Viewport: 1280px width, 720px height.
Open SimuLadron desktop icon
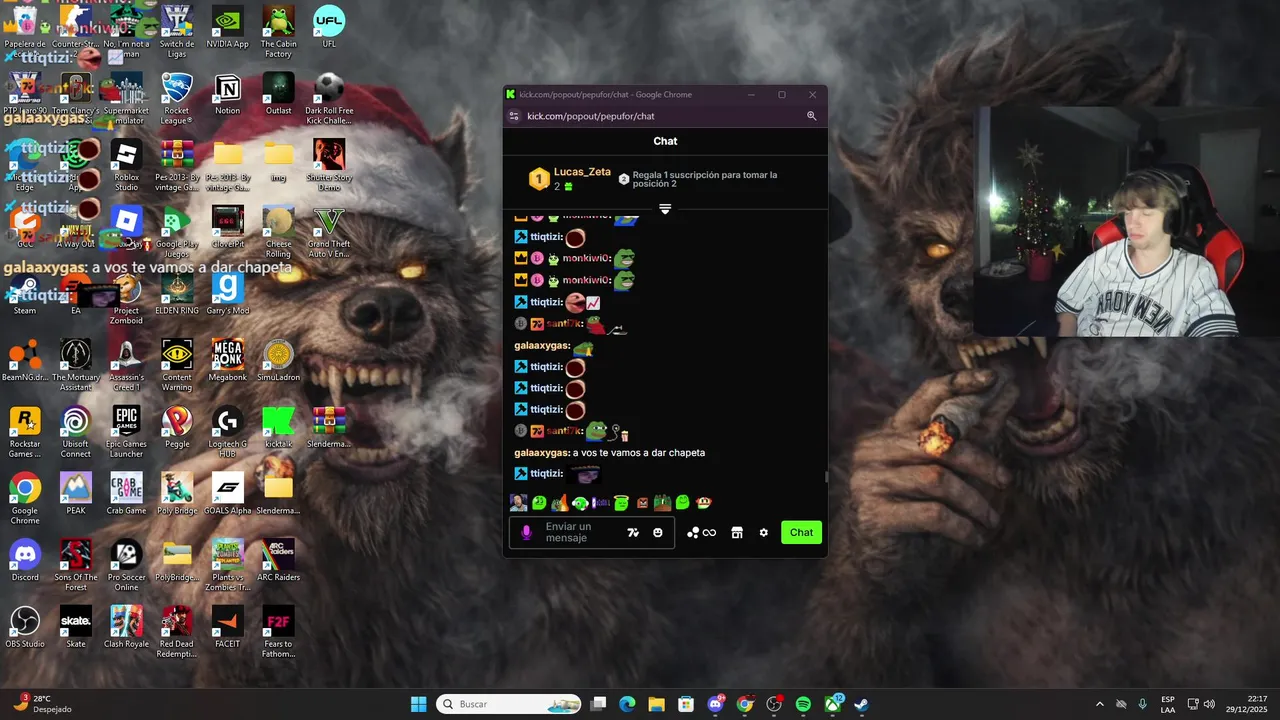278,361
